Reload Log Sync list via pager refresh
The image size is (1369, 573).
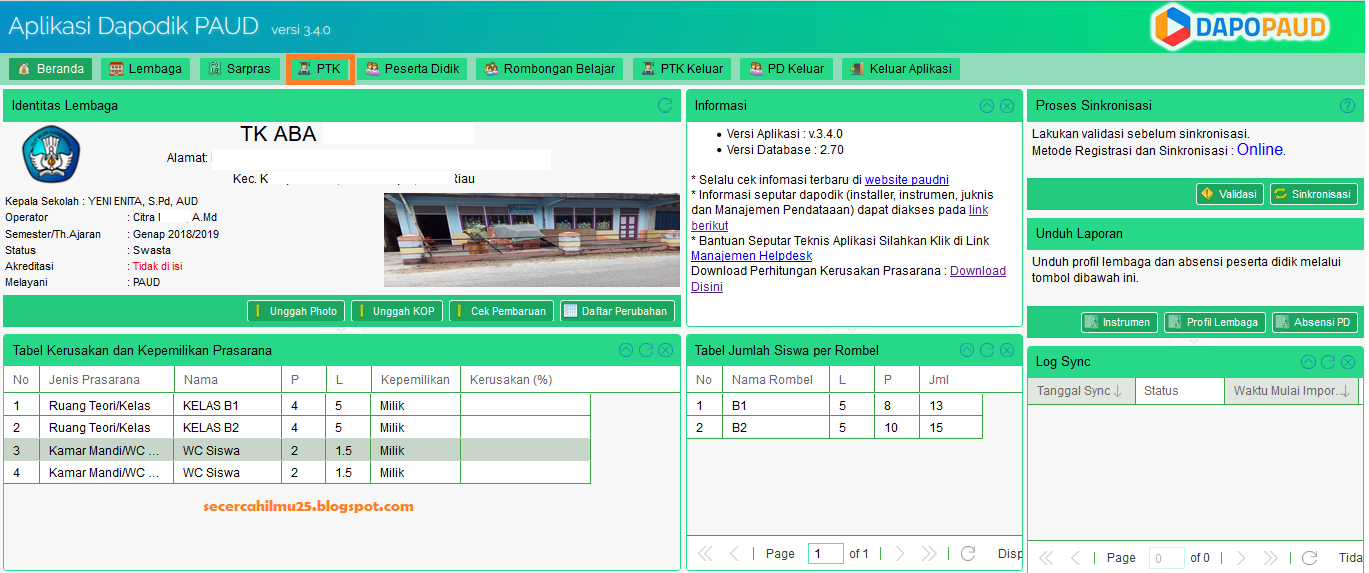click(x=1309, y=558)
